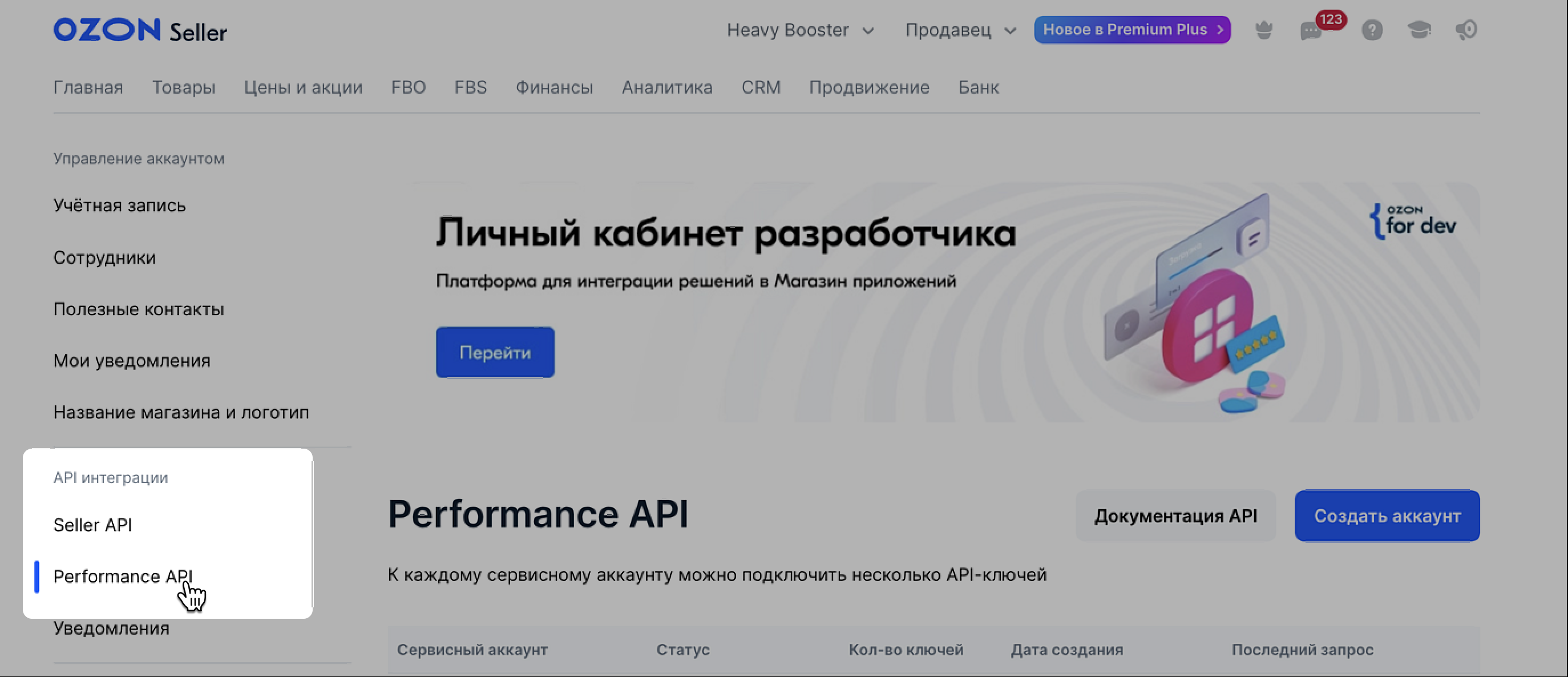Open Полезные контакты in sidebar
The image size is (1568, 677).
coord(139,309)
